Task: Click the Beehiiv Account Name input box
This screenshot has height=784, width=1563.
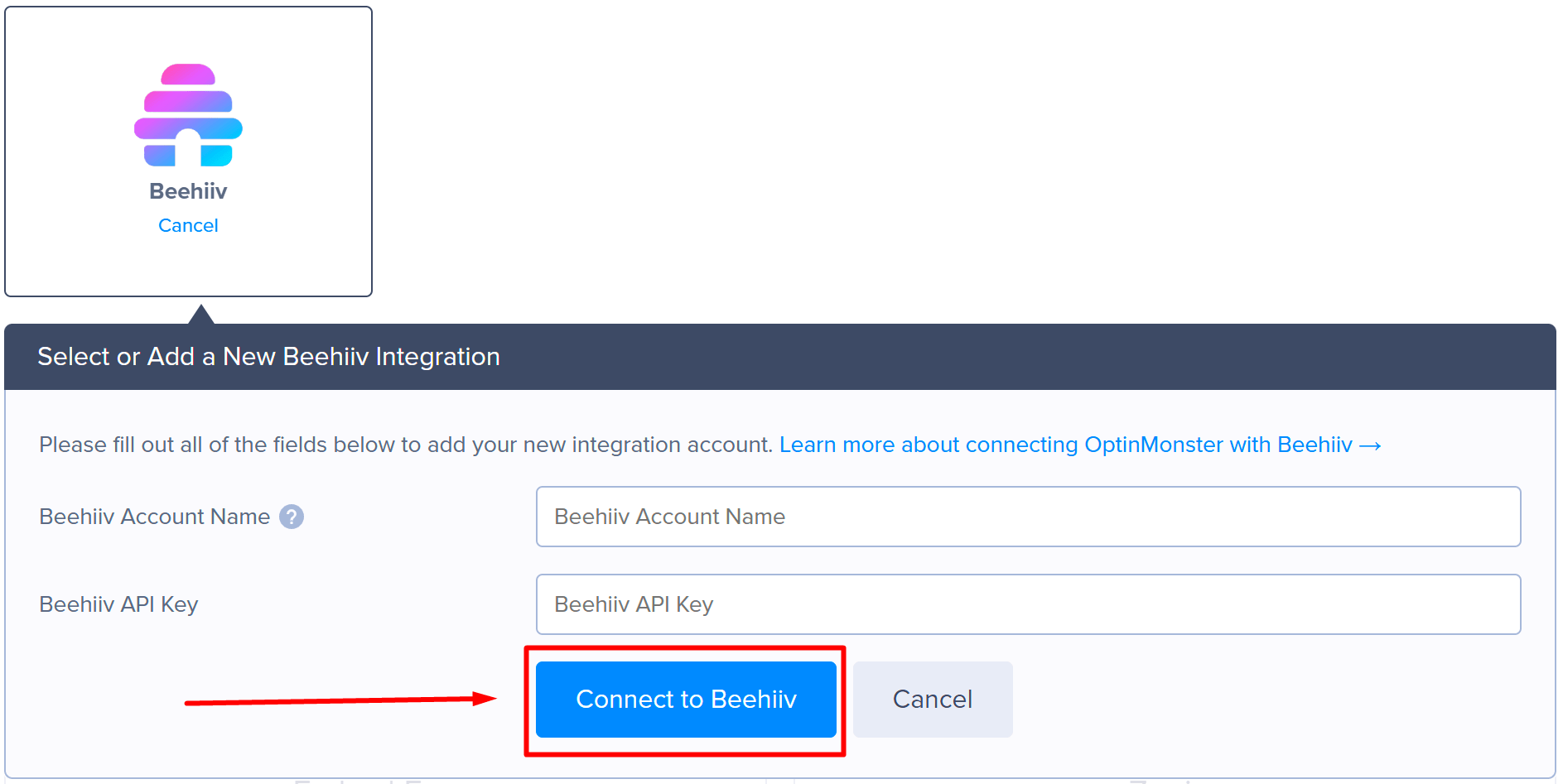Action: pos(1027,517)
